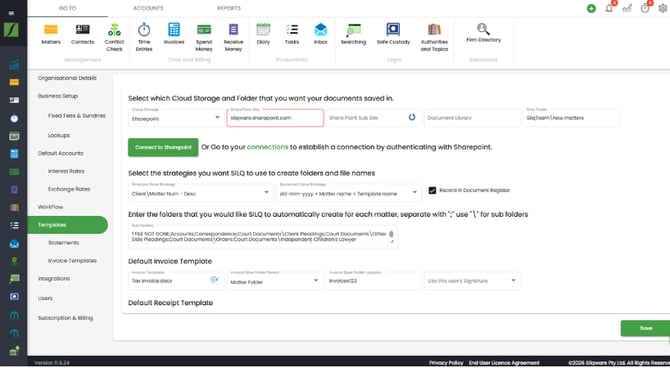
Task: Open Searching from the ribbon
Action: point(353,34)
